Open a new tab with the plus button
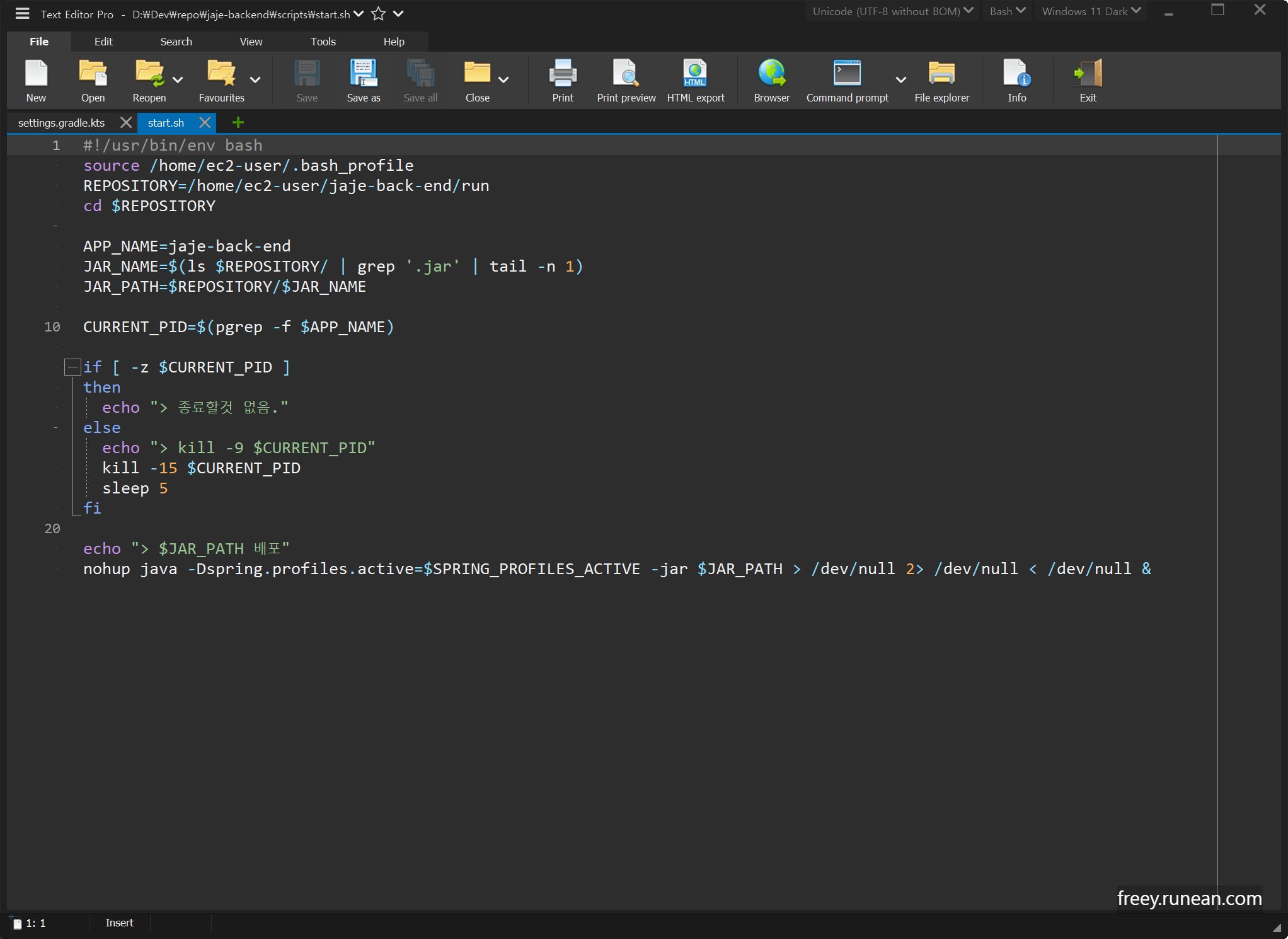This screenshot has height=939, width=1288. [x=238, y=122]
